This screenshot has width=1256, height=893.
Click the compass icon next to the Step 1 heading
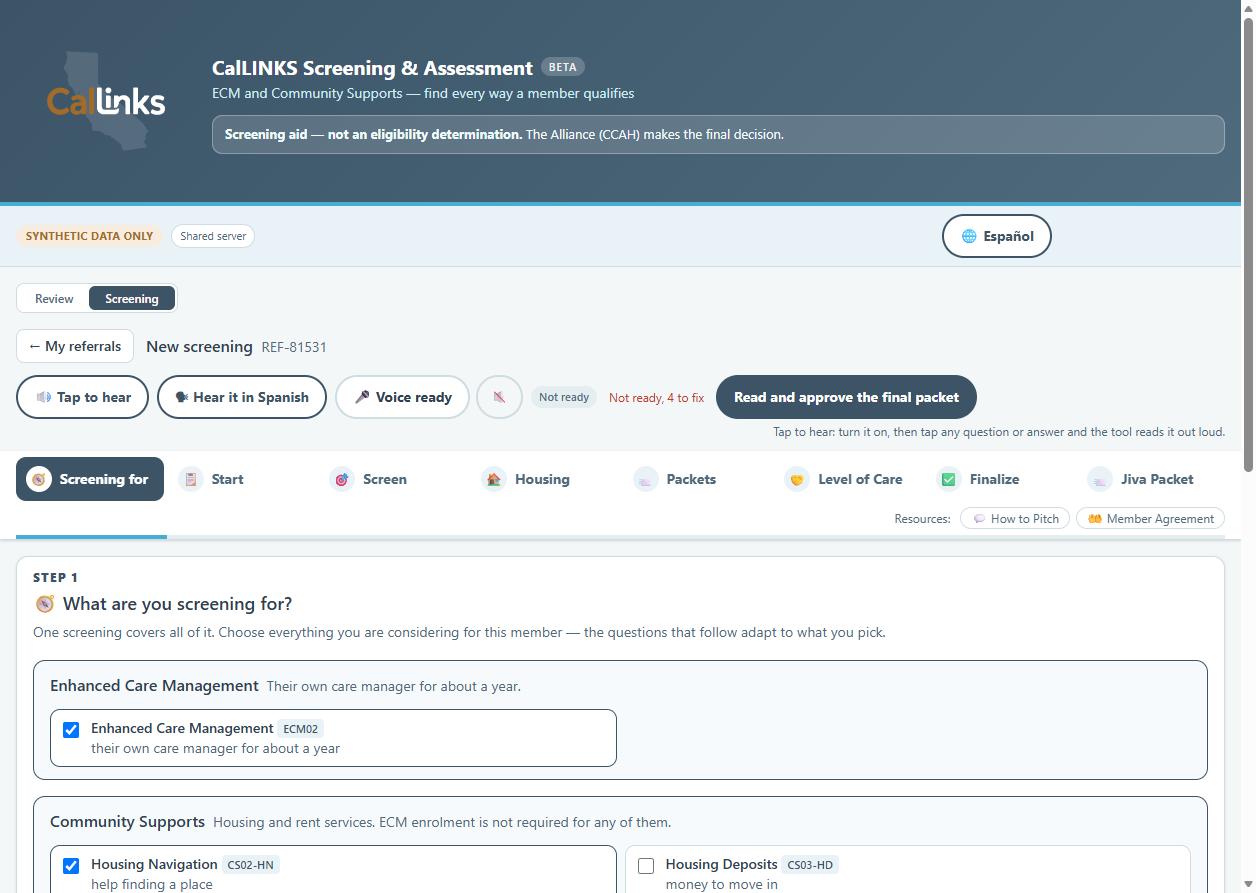45,604
